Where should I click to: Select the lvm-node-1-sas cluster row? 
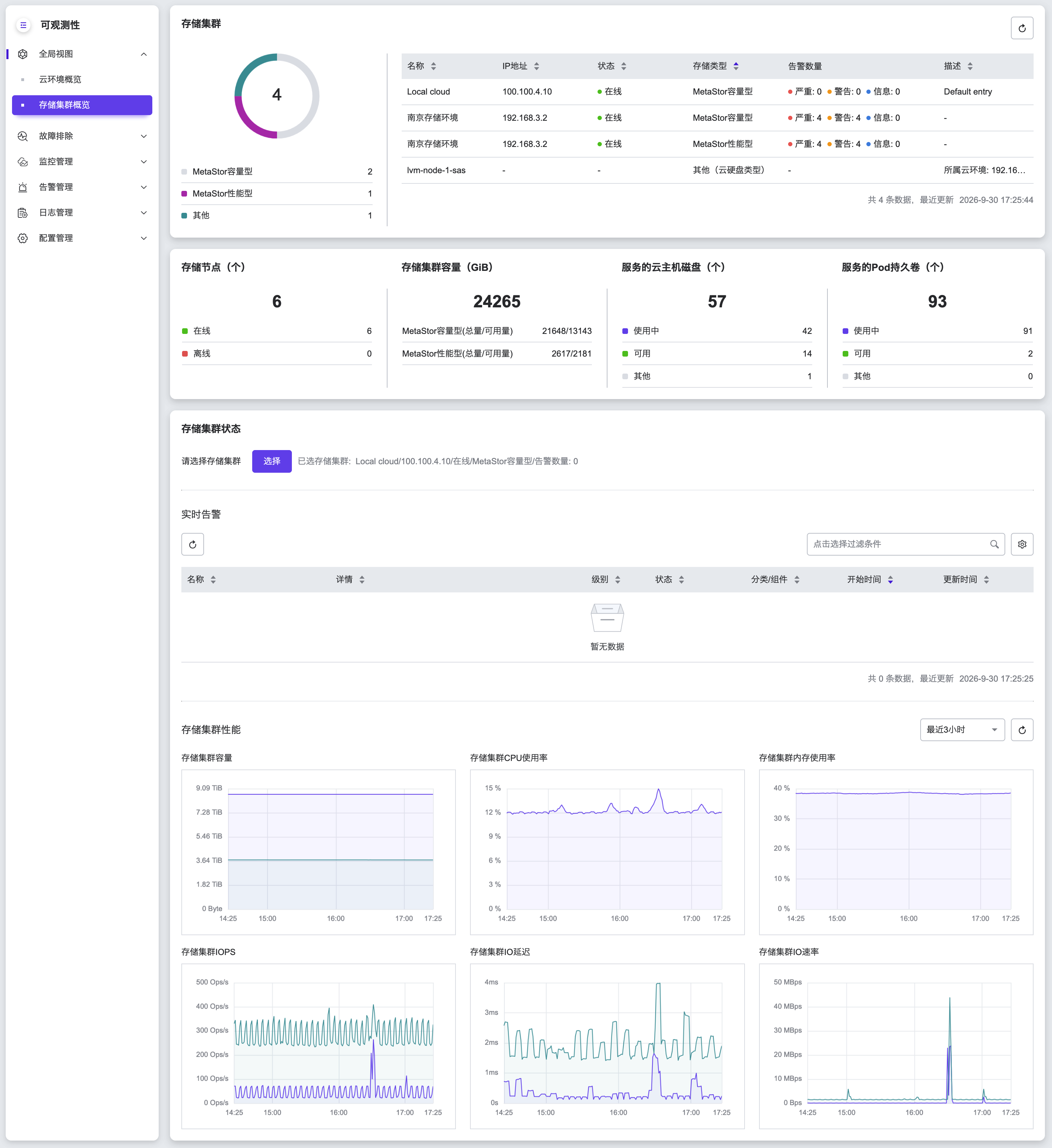point(717,170)
